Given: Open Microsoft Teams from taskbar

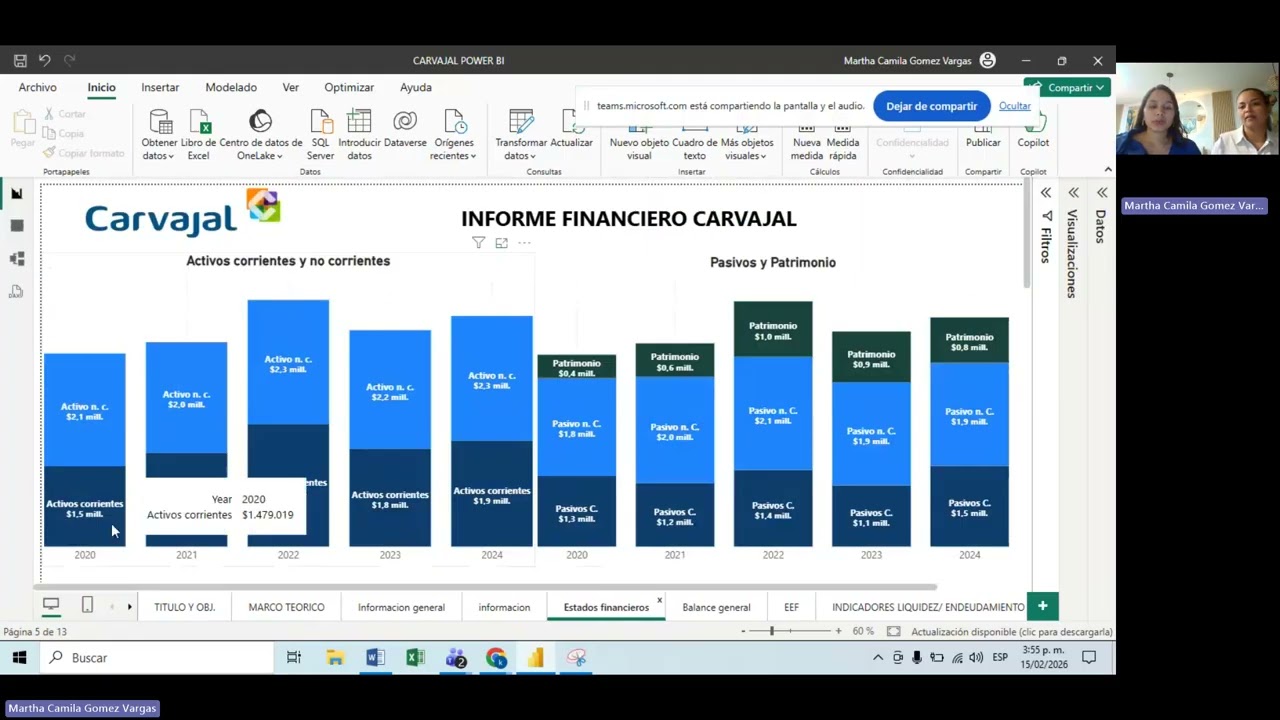Looking at the screenshot, I should pos(456,658).
